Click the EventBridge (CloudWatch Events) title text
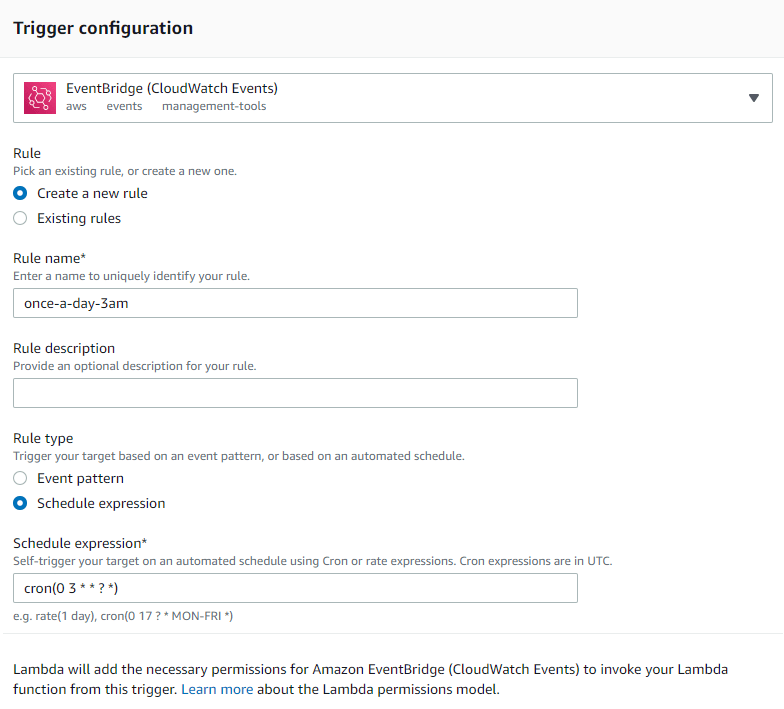 point(172,88)
